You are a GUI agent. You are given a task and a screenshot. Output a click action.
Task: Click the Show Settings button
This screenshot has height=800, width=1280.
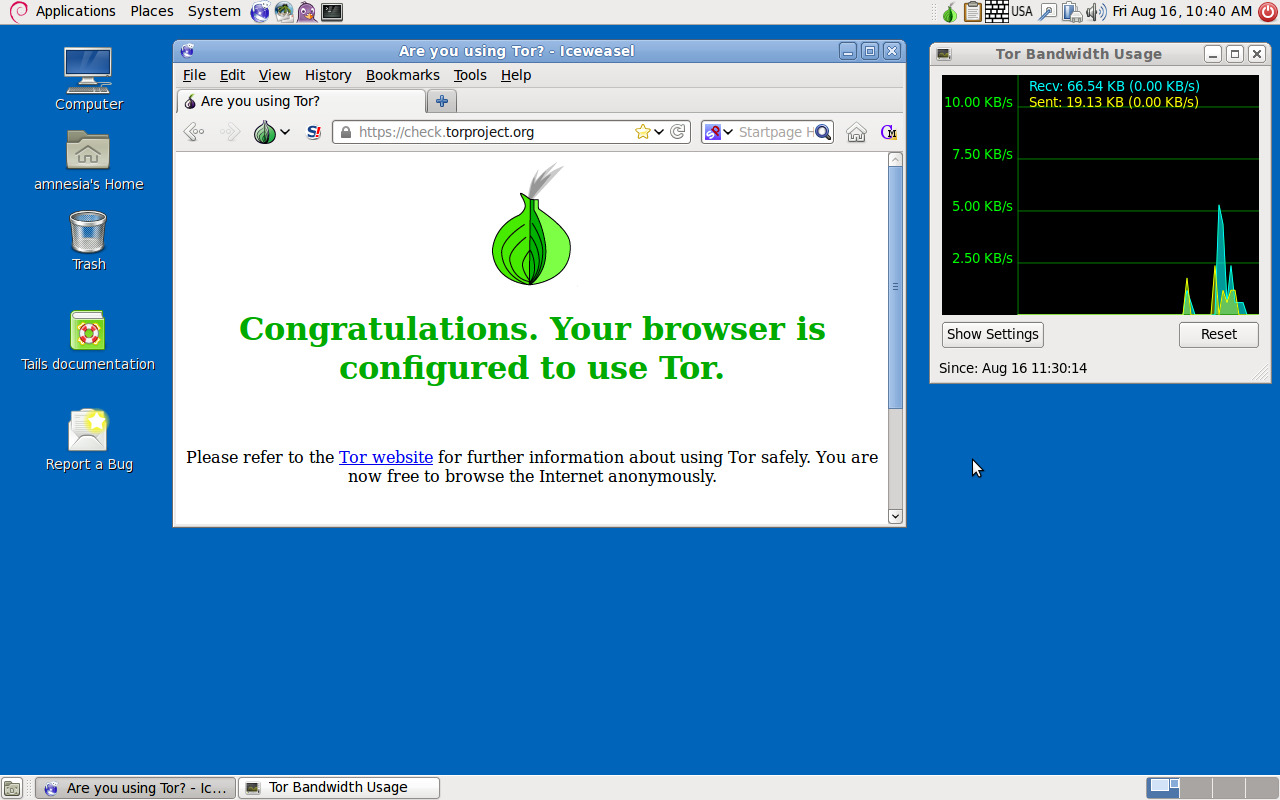pyautogui.click(x=992, y=334)
